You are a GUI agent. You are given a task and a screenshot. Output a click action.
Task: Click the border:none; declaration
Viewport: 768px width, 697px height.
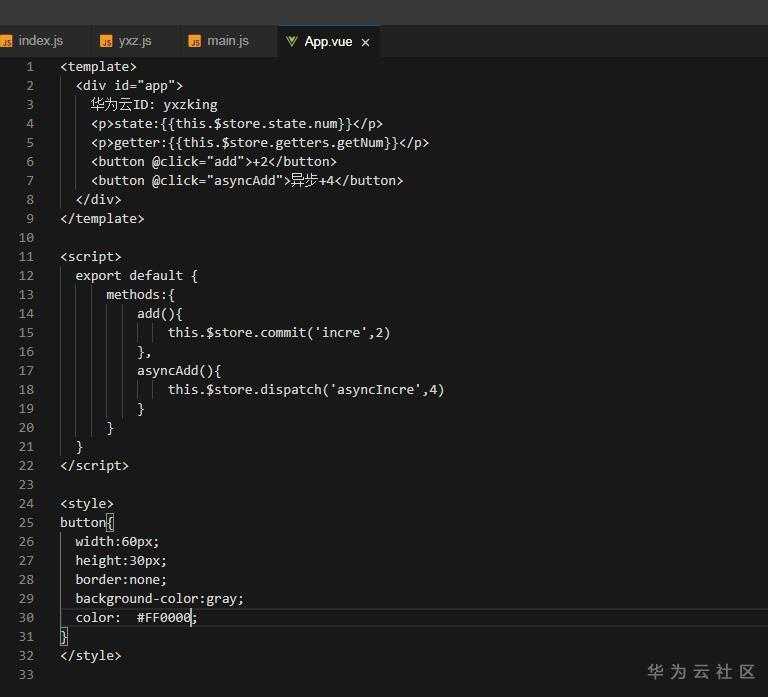121,580
